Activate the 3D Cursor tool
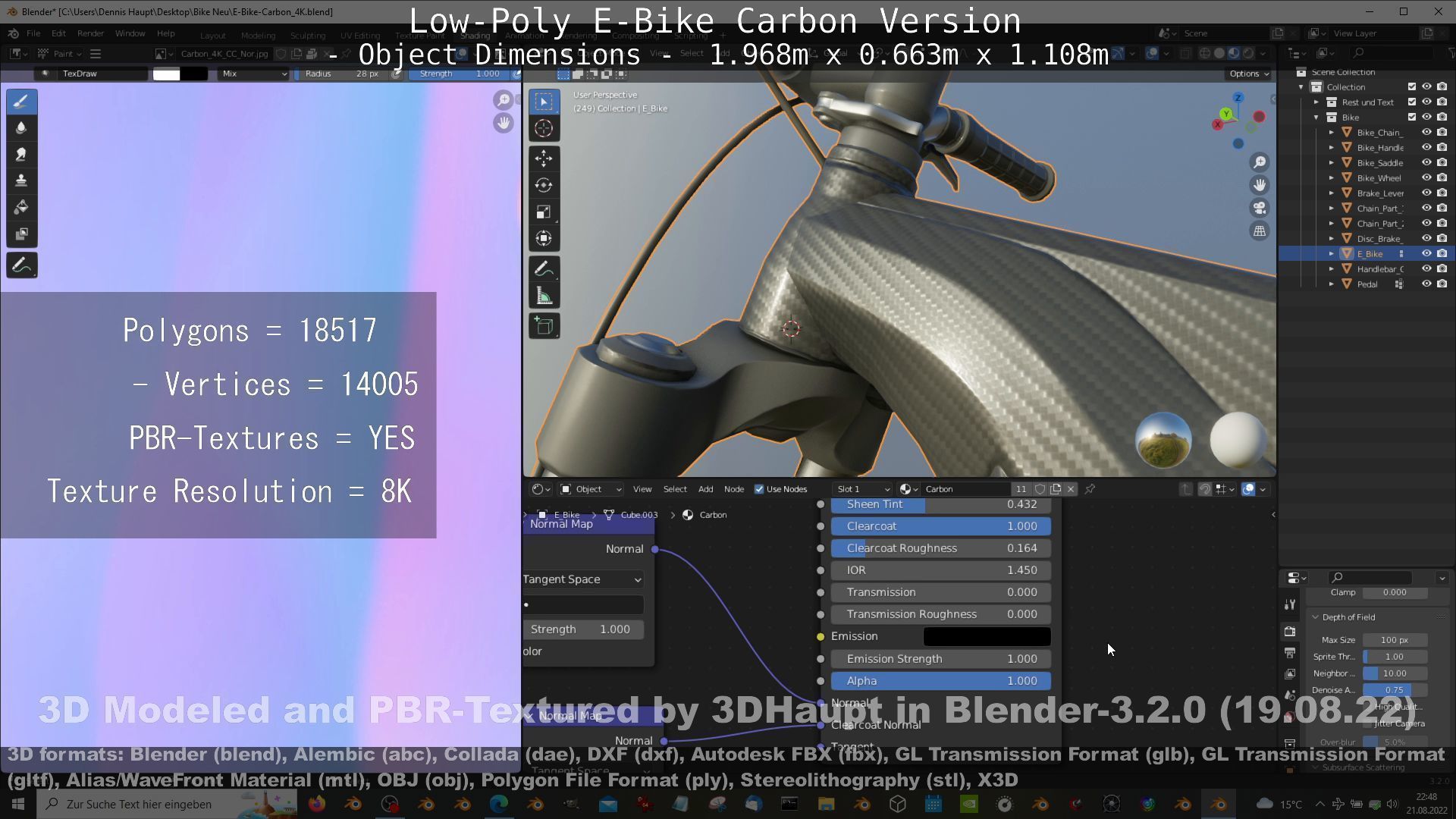1456x819 pixels. [544, 128]
